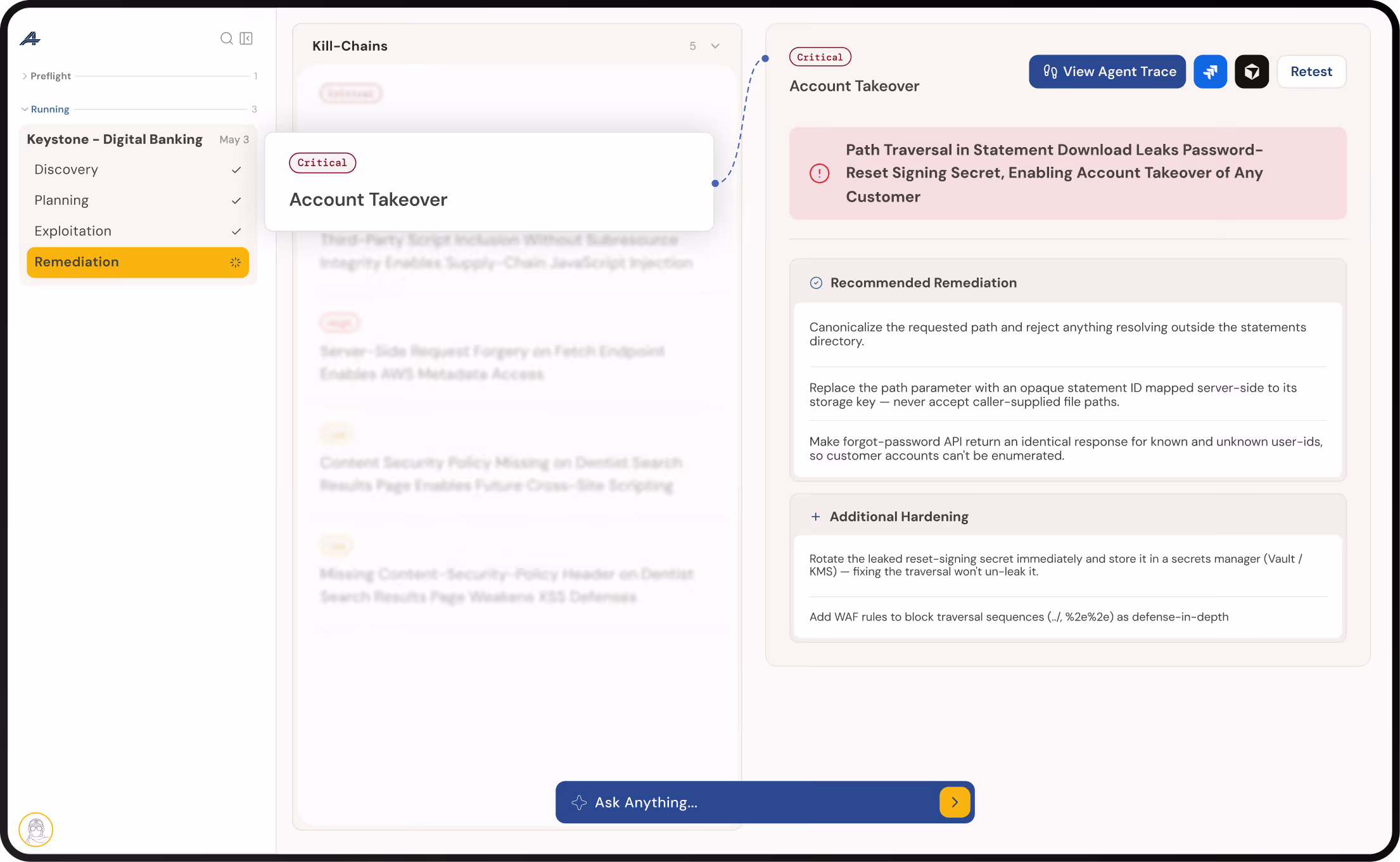
Task: Expand Additional Hardening plus icon
Action: point(816,517)
